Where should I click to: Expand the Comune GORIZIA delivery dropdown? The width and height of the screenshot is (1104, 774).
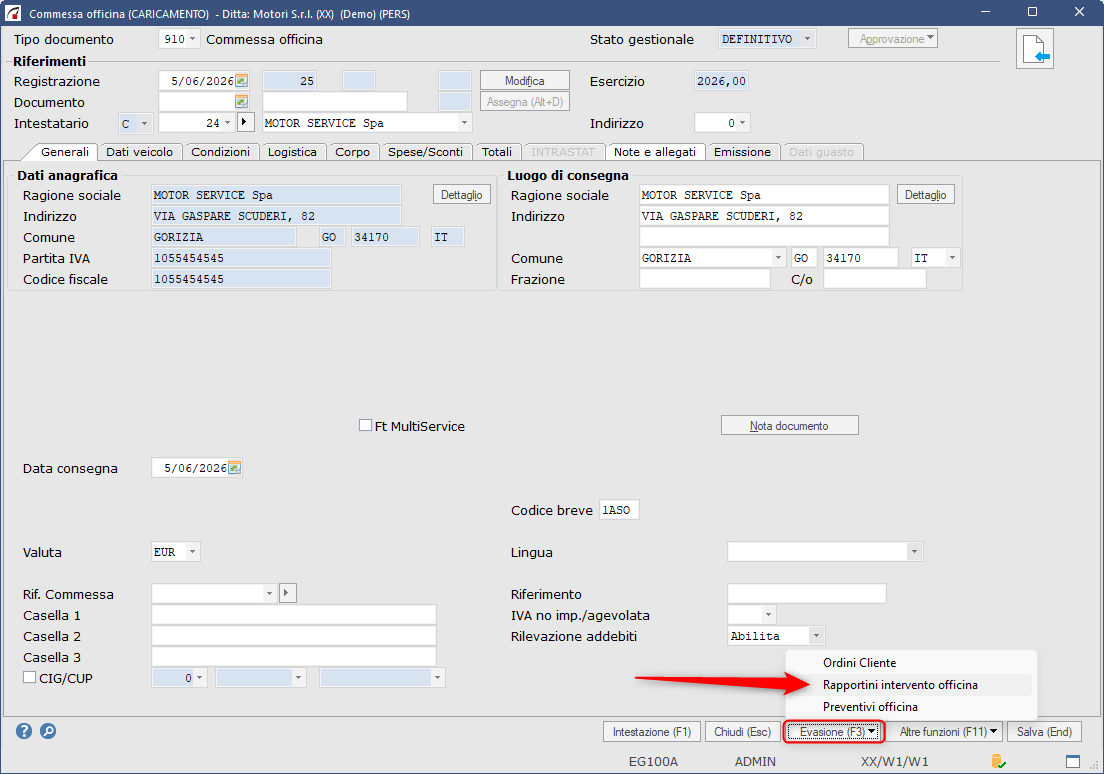click(x=778, y=258)
